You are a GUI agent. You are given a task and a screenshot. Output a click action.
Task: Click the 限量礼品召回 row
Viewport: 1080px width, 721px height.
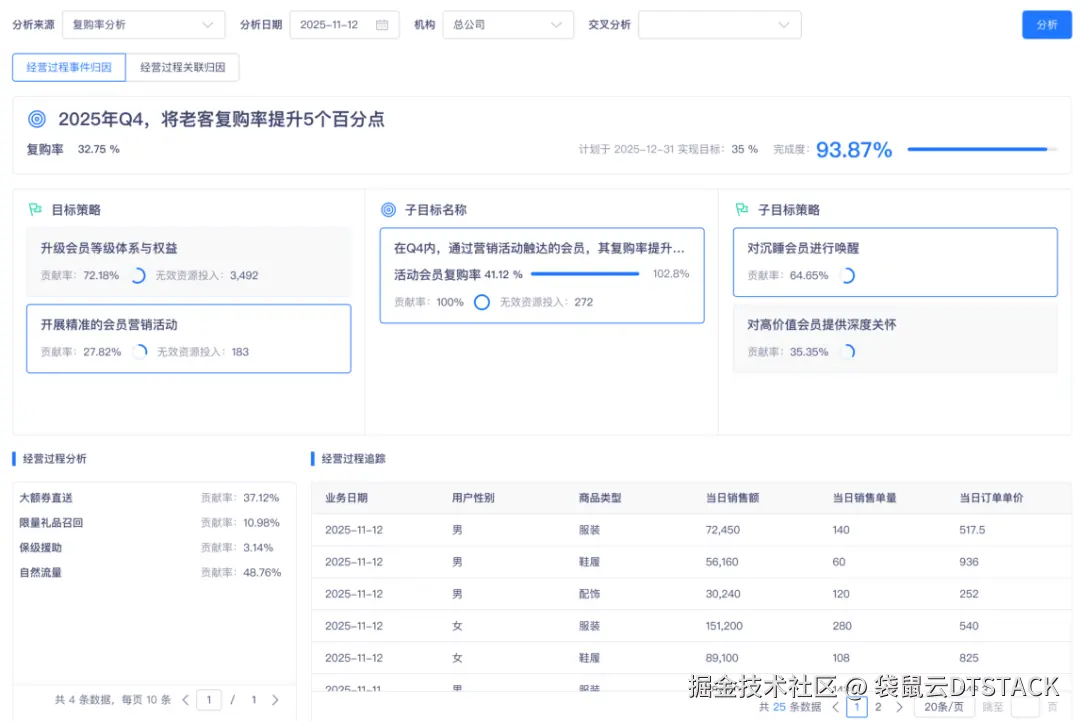coord(154,523)
